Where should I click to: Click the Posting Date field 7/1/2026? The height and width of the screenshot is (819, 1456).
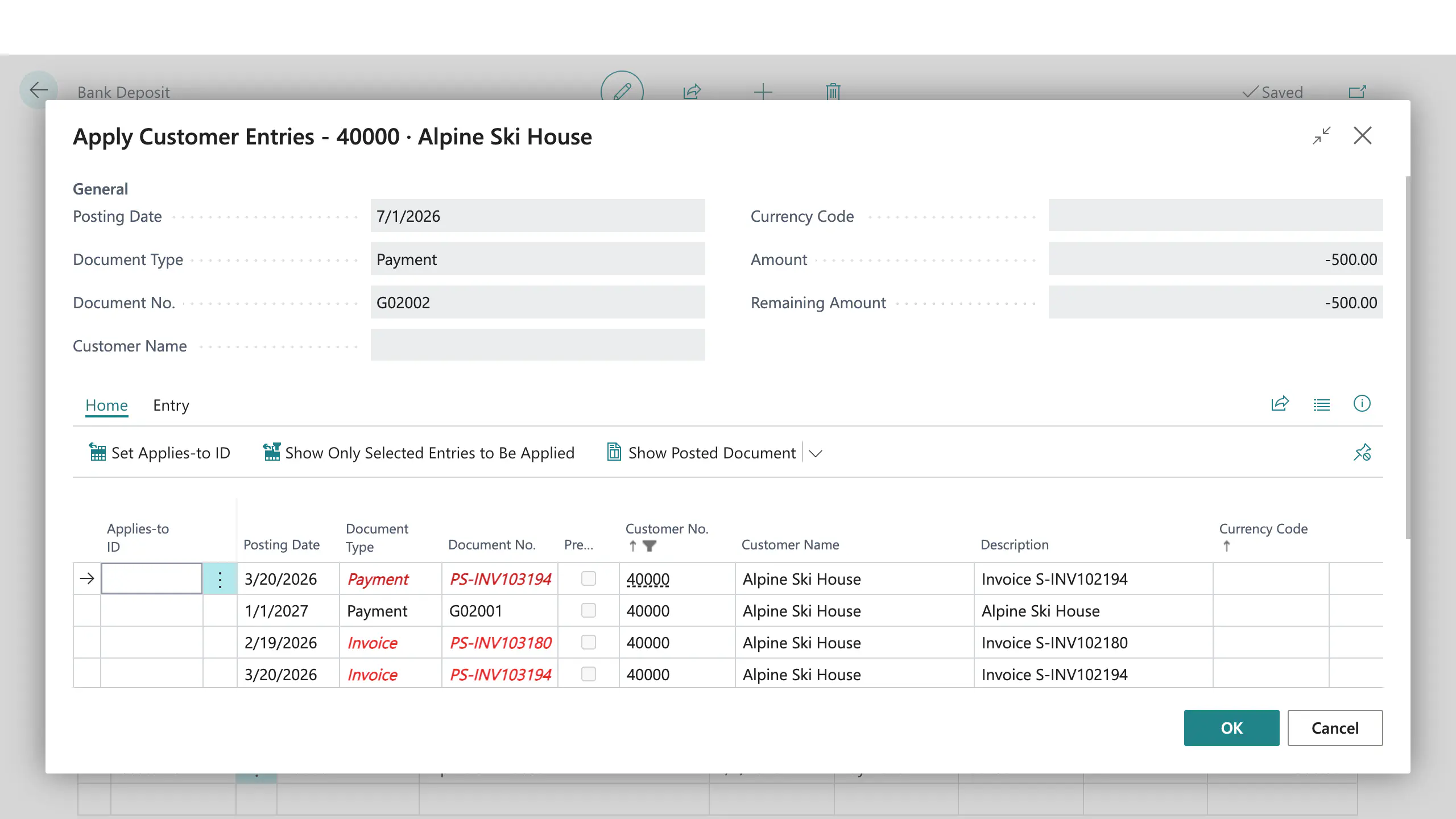pos(537,216)
